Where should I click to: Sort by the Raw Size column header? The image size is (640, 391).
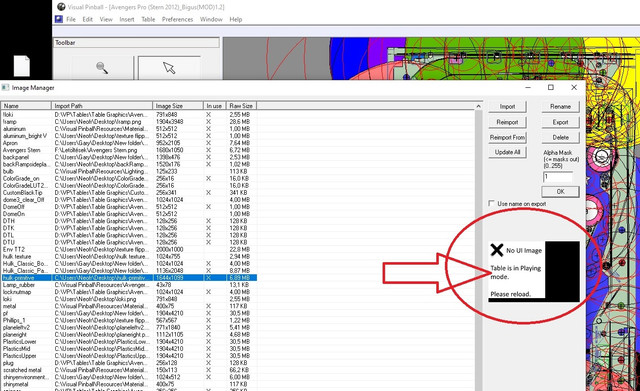click(x=242, y=106)
